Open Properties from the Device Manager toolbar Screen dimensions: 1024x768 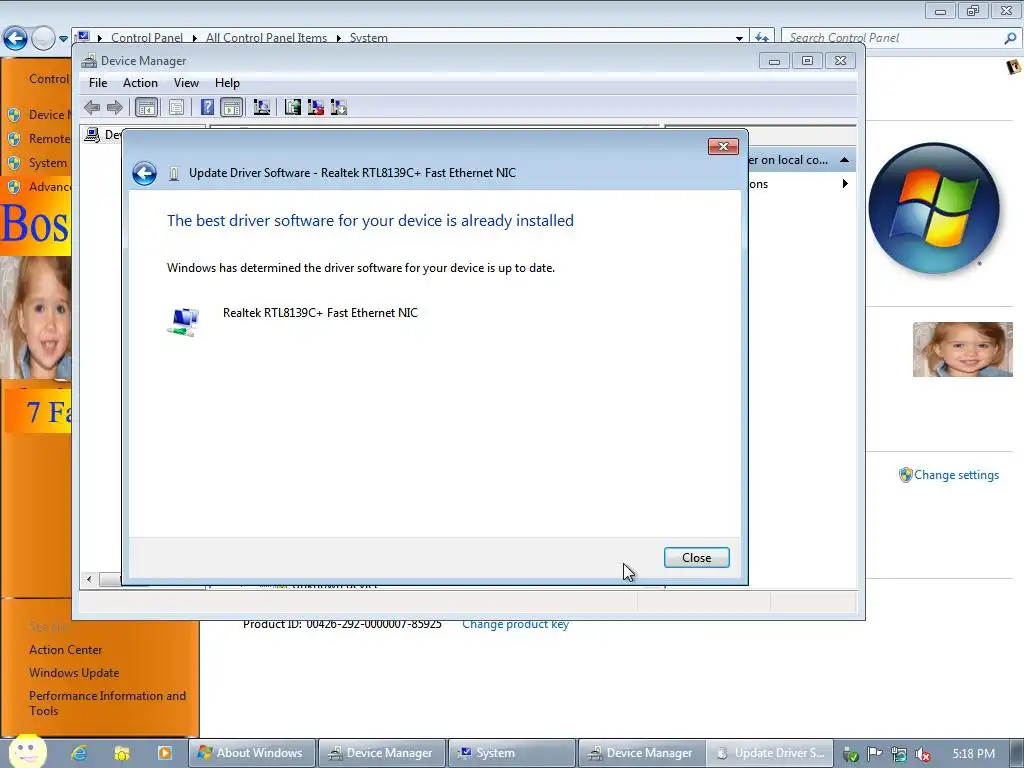click(176, 107)
